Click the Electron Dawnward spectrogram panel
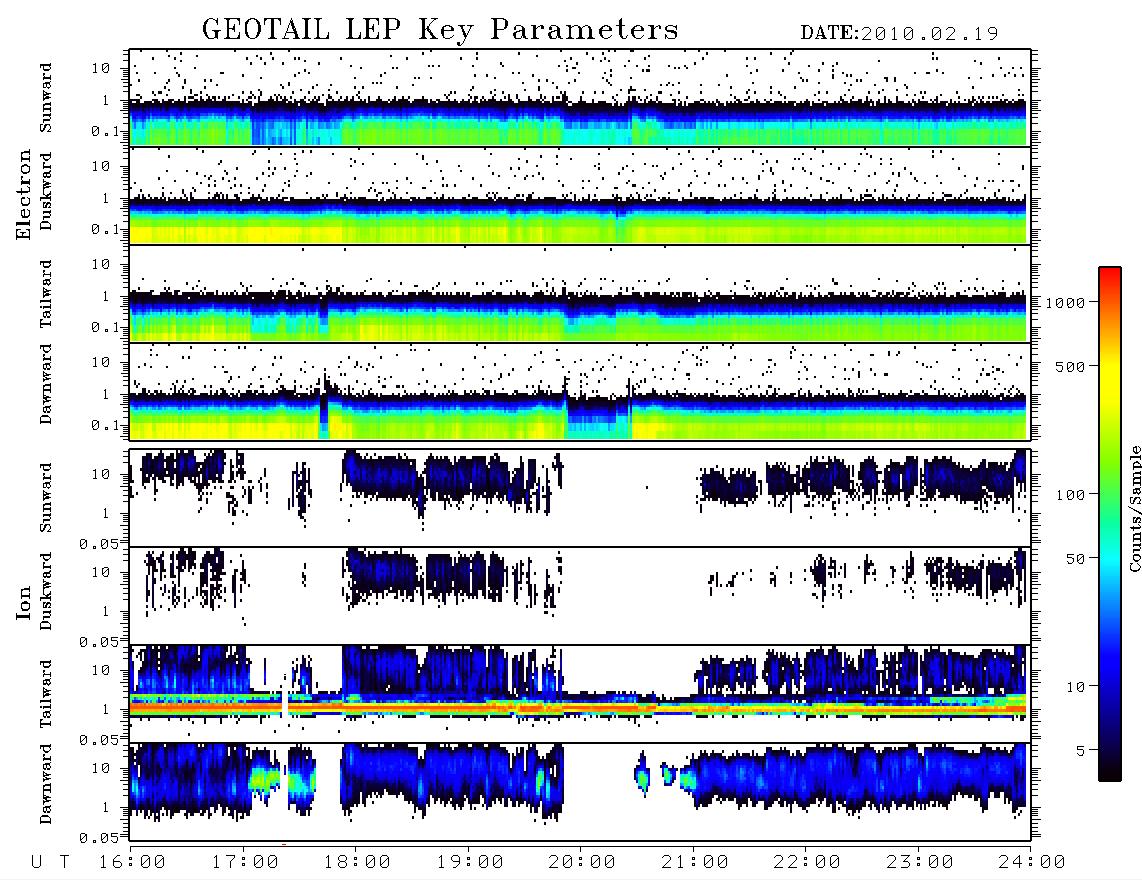This screenshot has height=880, width=1142. 580,391
